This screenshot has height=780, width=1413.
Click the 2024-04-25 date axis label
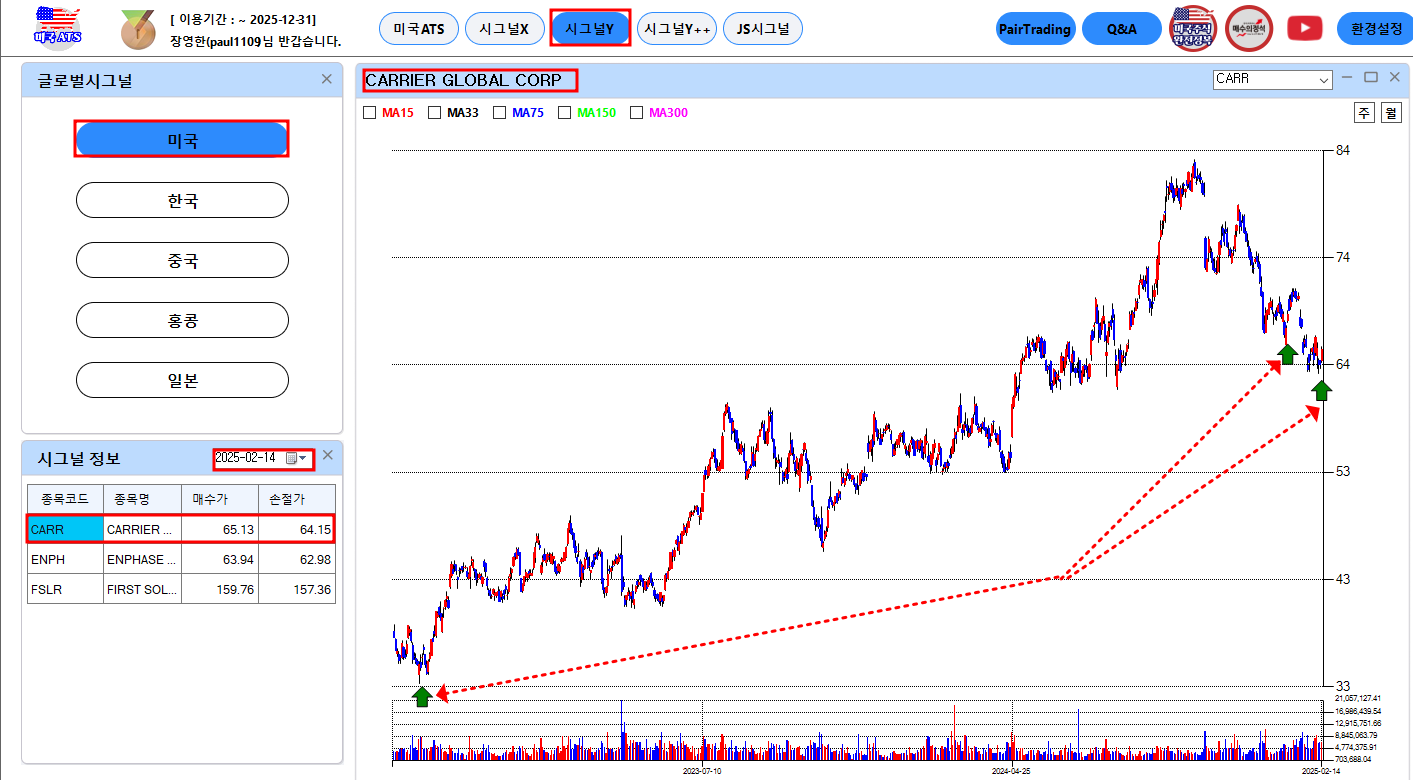[1011, 772]
